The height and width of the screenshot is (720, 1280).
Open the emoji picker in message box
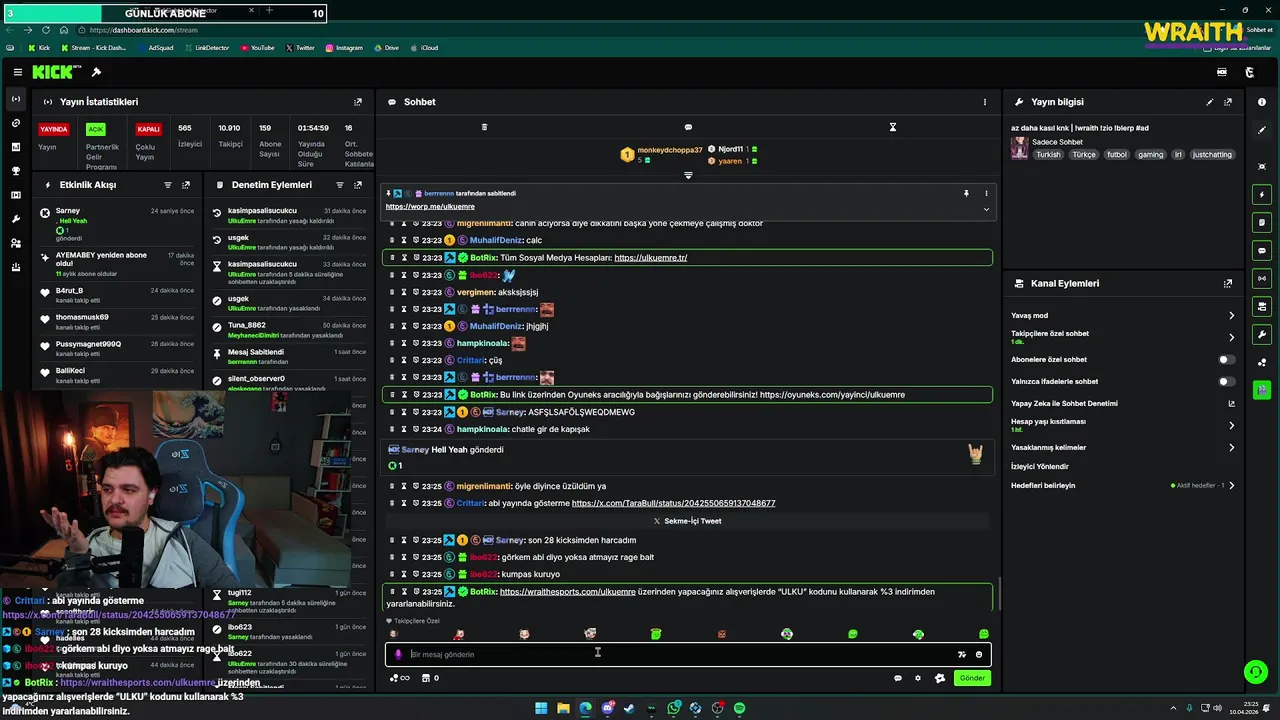click(979, 655)
